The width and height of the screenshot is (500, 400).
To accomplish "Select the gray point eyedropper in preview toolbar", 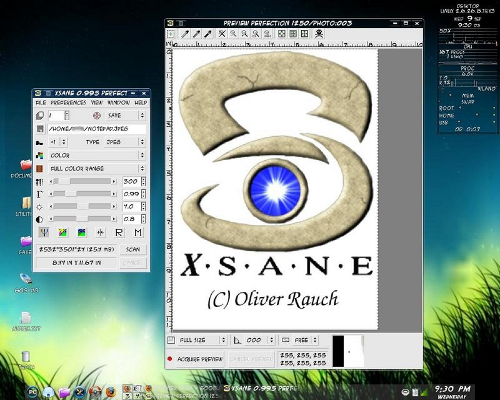I will pos(197,34).
